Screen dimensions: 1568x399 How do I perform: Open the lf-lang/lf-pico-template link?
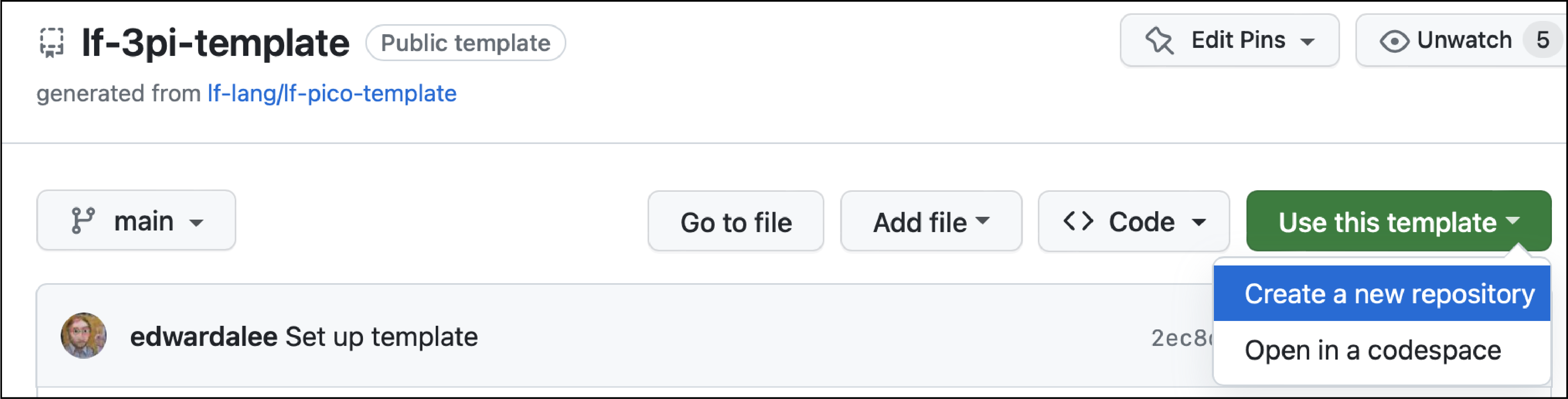[332, 93]
